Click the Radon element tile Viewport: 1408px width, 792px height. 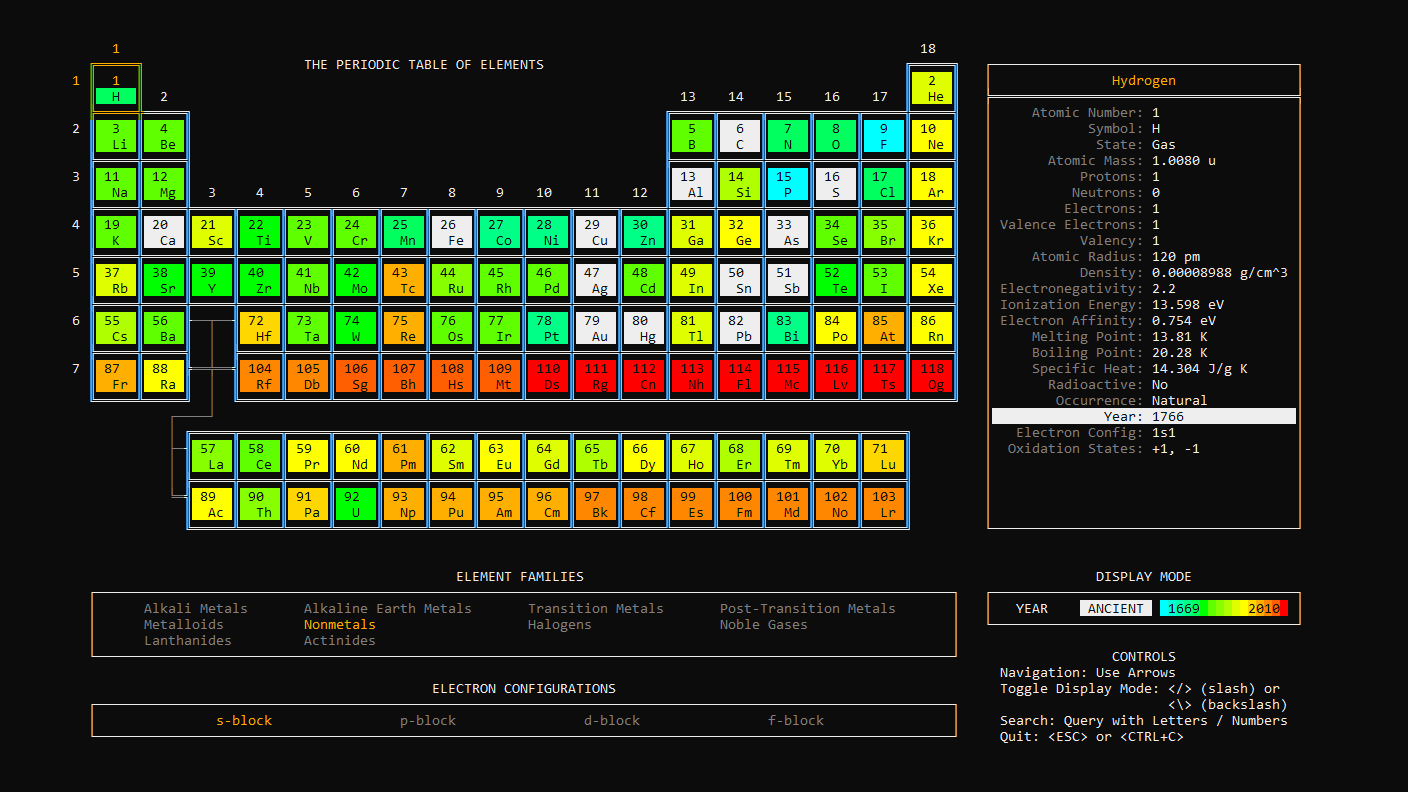coord(932,328)
